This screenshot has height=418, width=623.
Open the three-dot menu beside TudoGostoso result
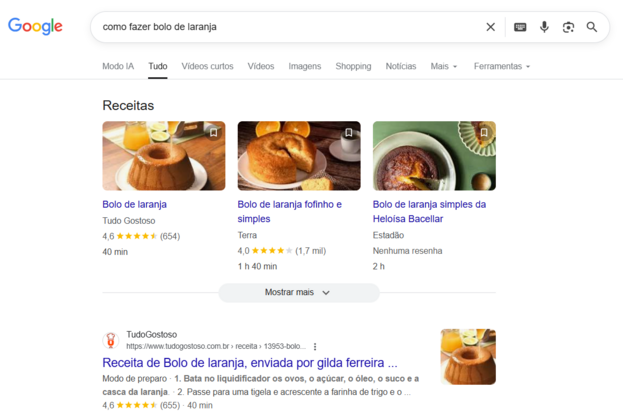coord(315,347)
